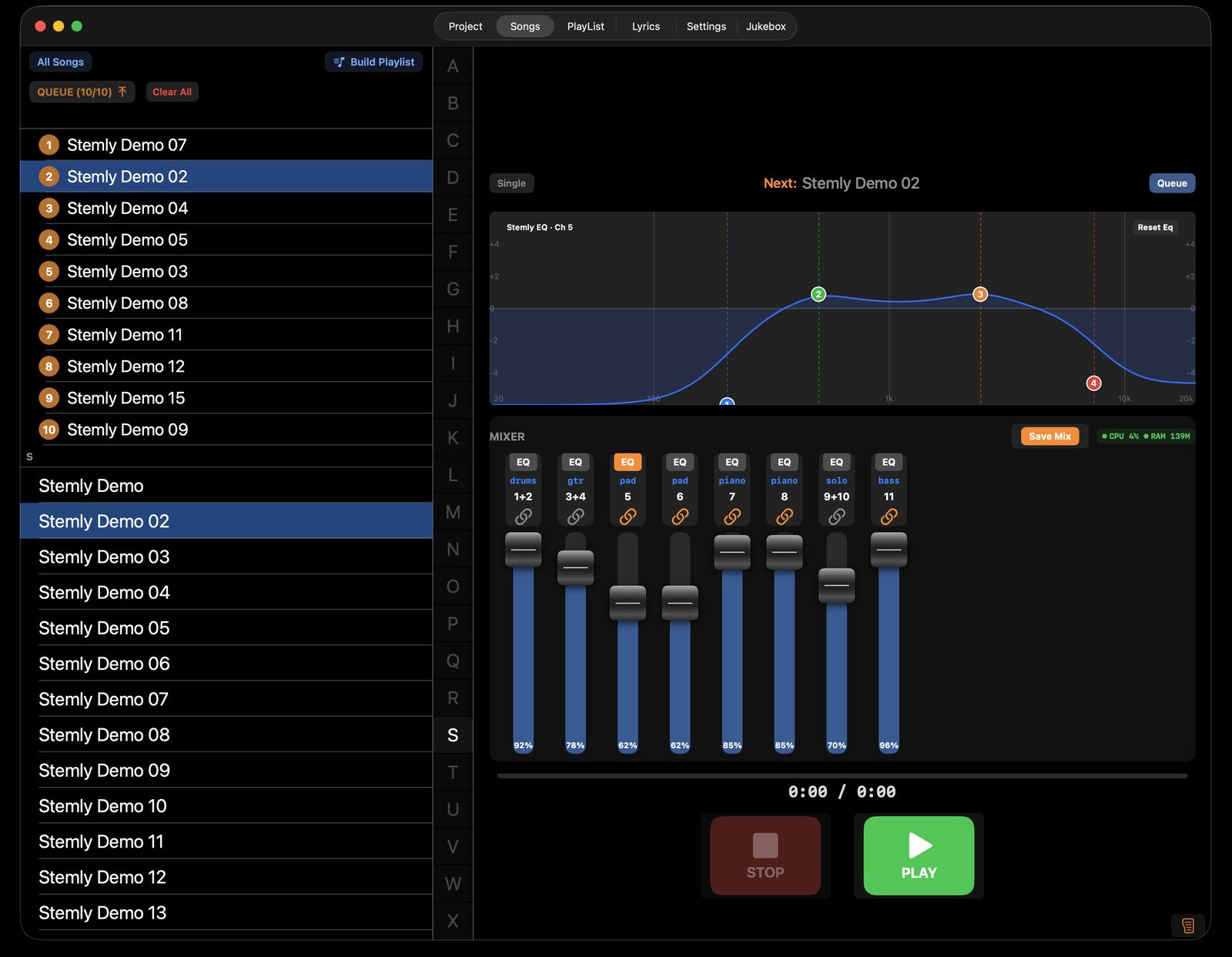
Task: Select EQ node 2 on the curve
Action: [x=819, y=294]
